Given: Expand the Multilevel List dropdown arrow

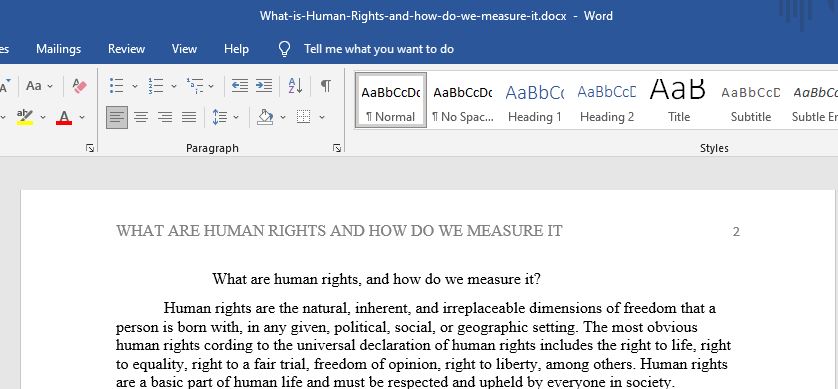Looking at the screenshot, I should (x=211, y=86).
